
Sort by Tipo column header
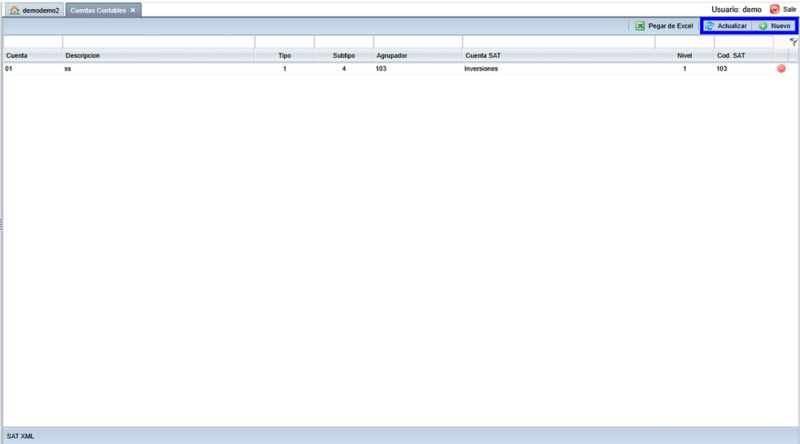(x=285, y=55)
